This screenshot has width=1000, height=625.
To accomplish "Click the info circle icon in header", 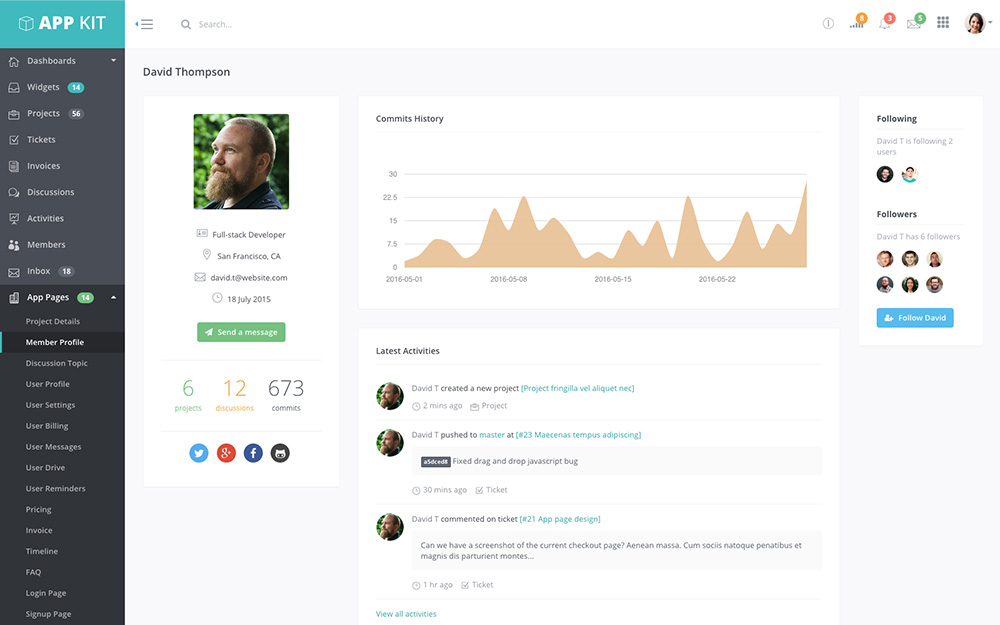I will [x=828, y=24].
